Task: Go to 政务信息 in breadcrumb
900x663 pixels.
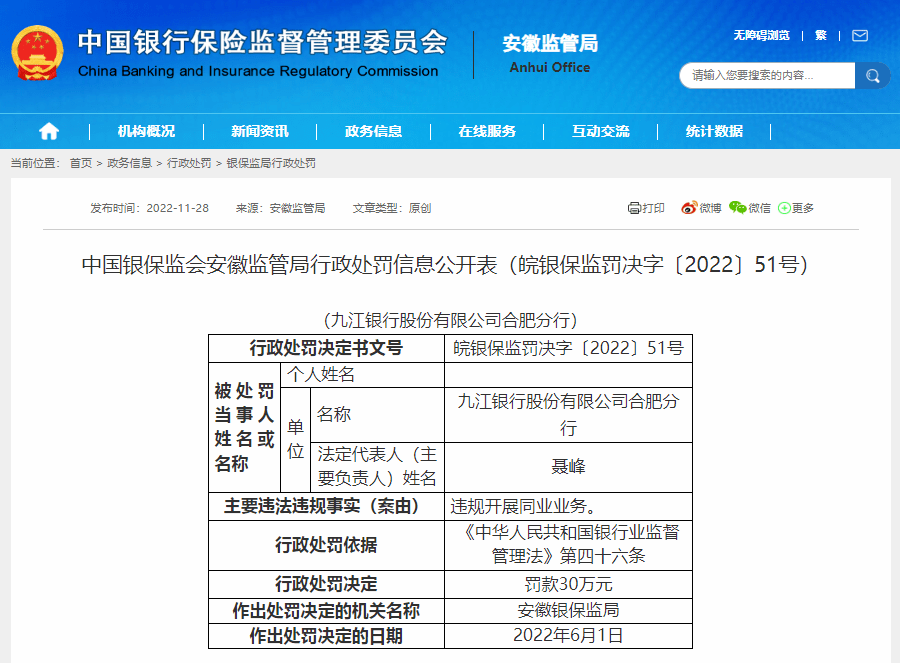Action: (130, 163)
